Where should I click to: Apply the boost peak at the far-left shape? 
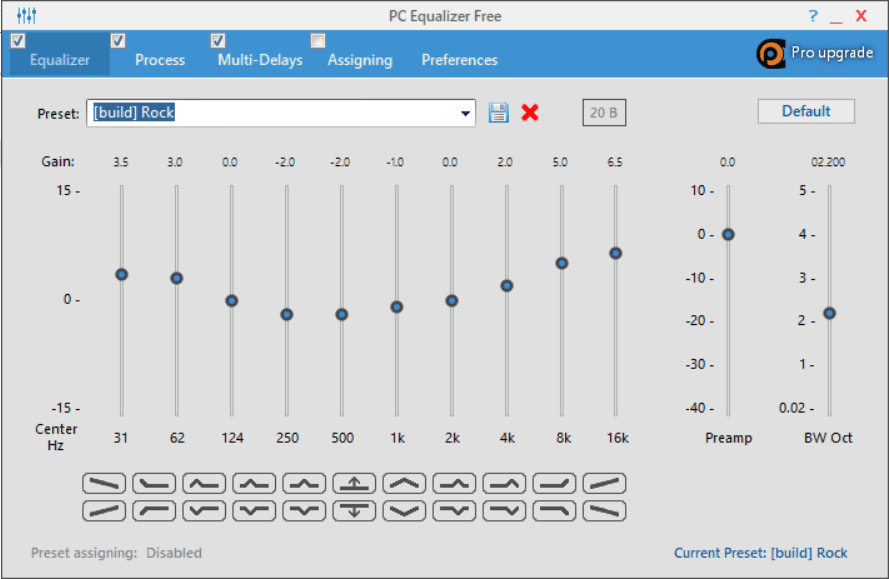[204, 484]
